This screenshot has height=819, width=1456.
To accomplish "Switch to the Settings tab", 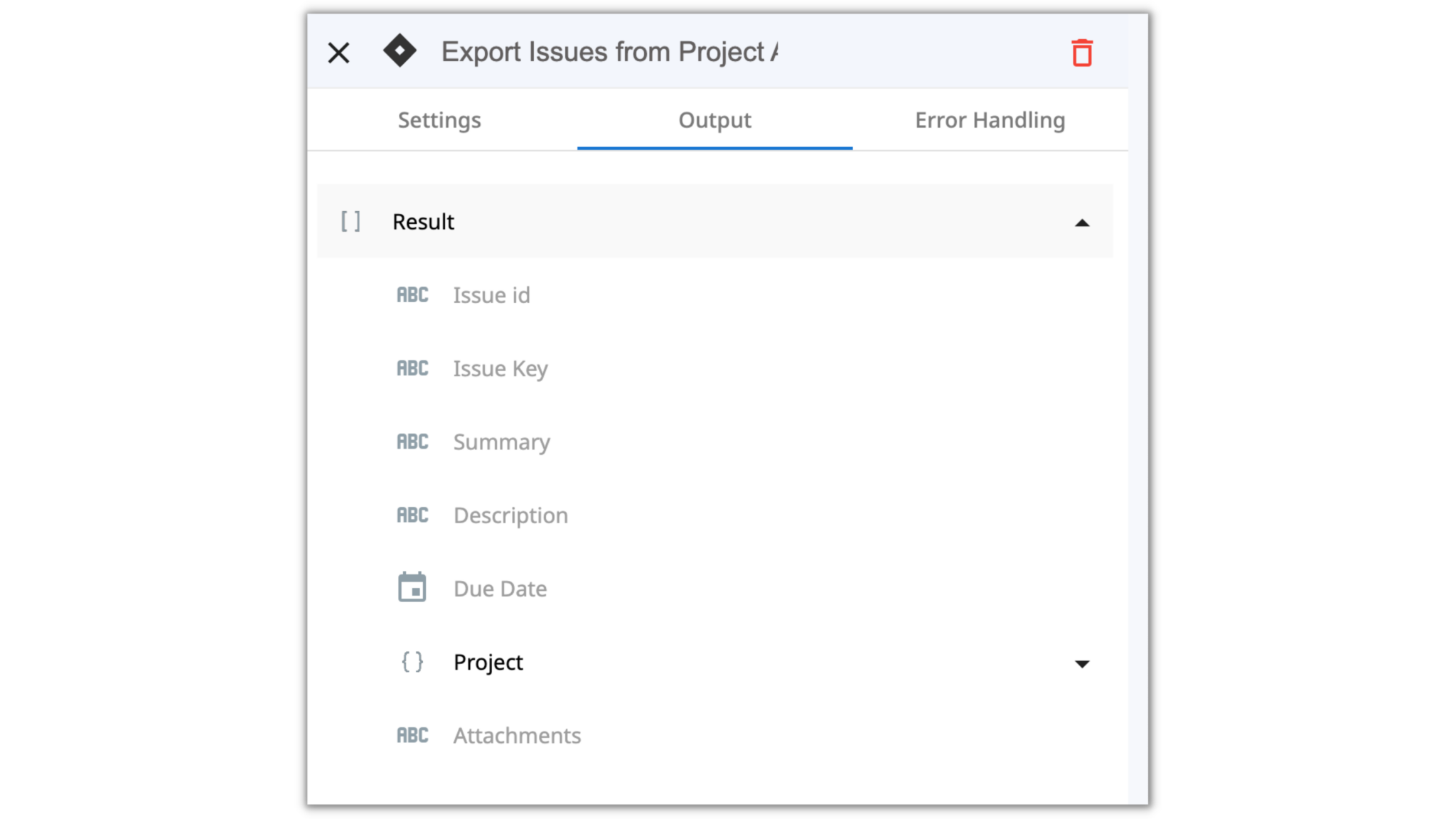I will point(439,120).
